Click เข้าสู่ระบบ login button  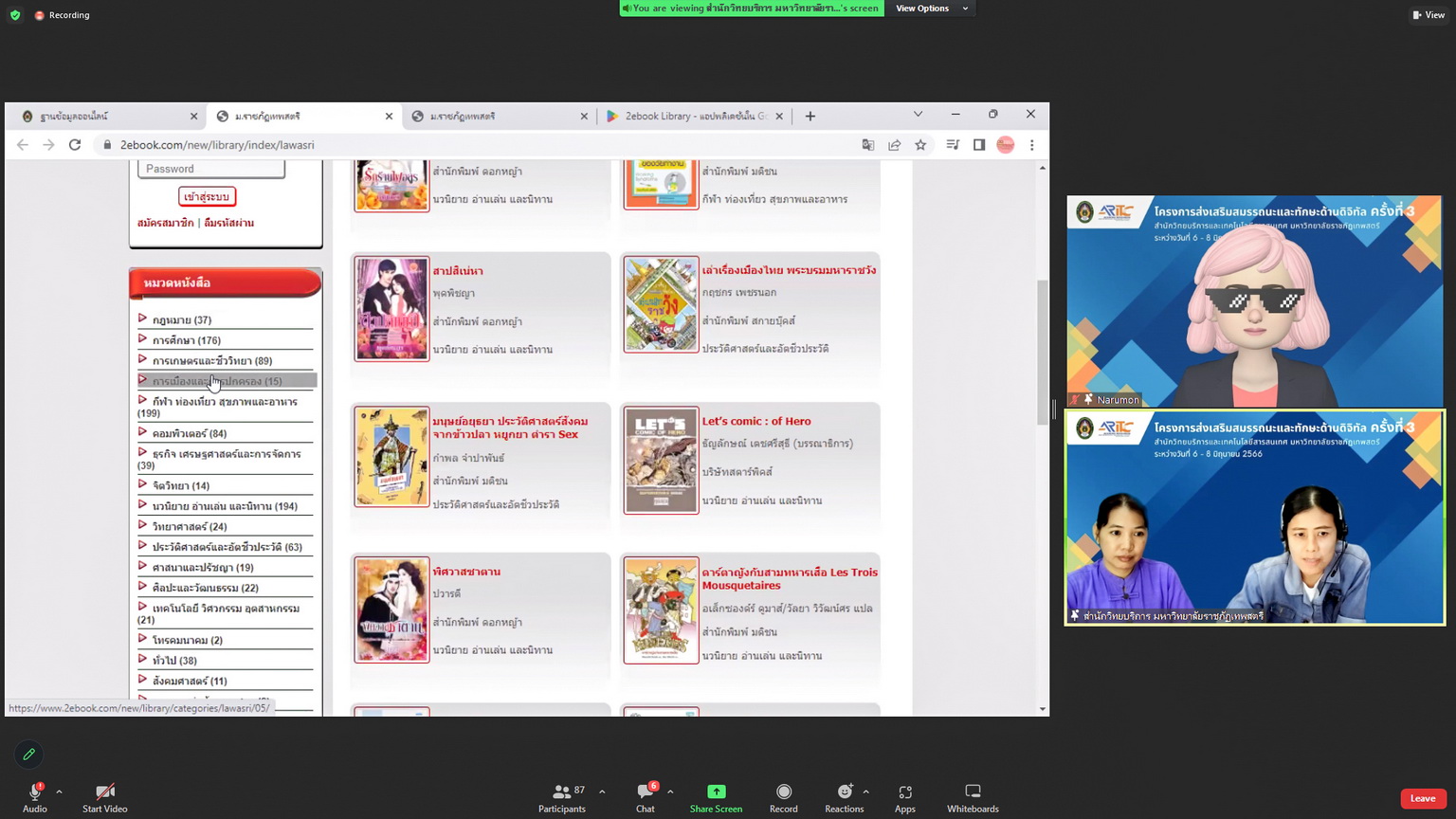tap(207, 196)
